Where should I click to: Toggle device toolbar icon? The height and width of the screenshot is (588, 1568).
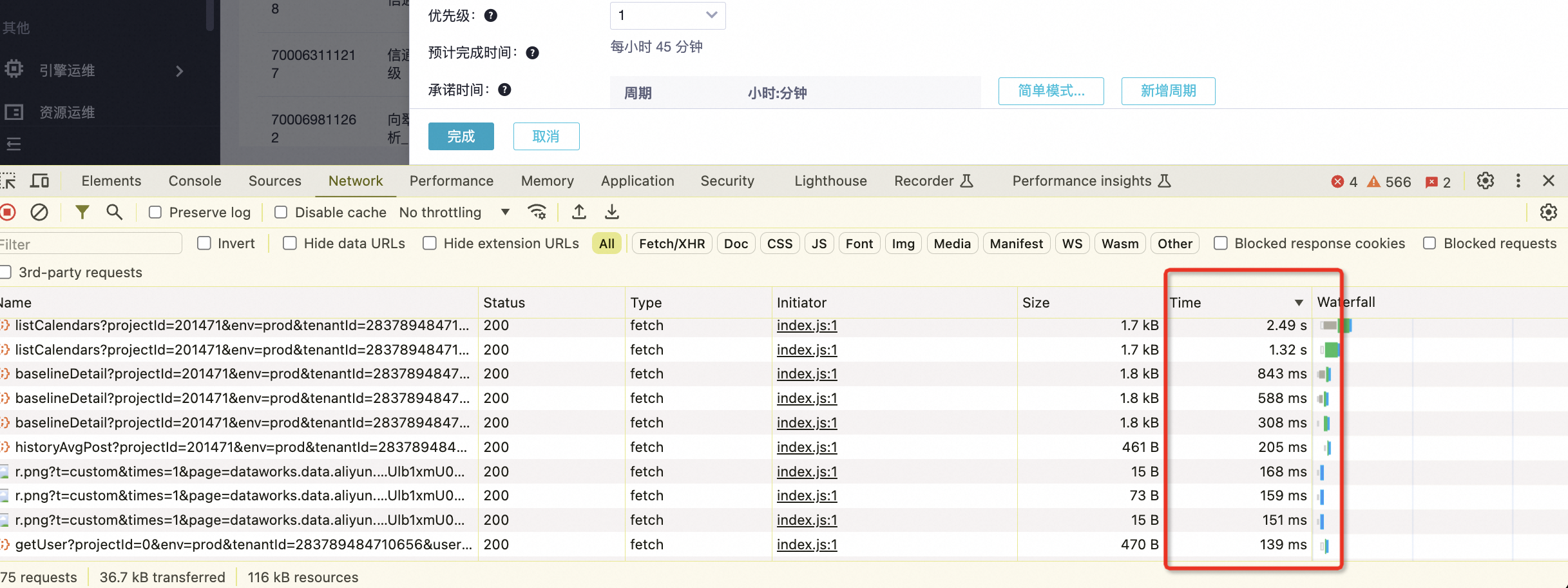(x=39, y=181)
